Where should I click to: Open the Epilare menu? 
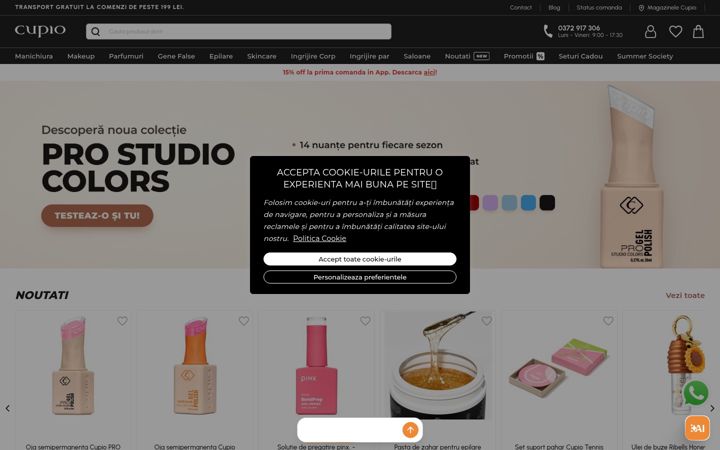click(x=221, y=56)
